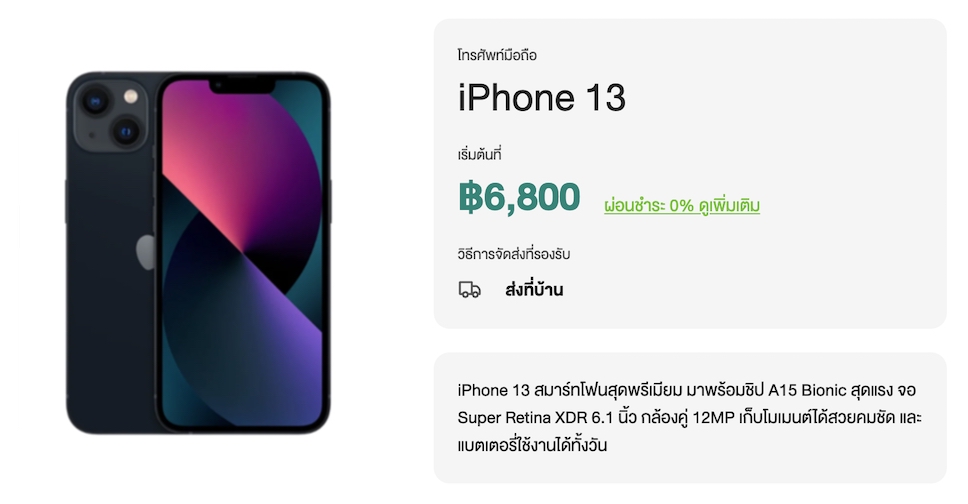
Task: Click the แบตเตอรี่ใช้งานได้ทั้งวัน description line
Action: 532,445
